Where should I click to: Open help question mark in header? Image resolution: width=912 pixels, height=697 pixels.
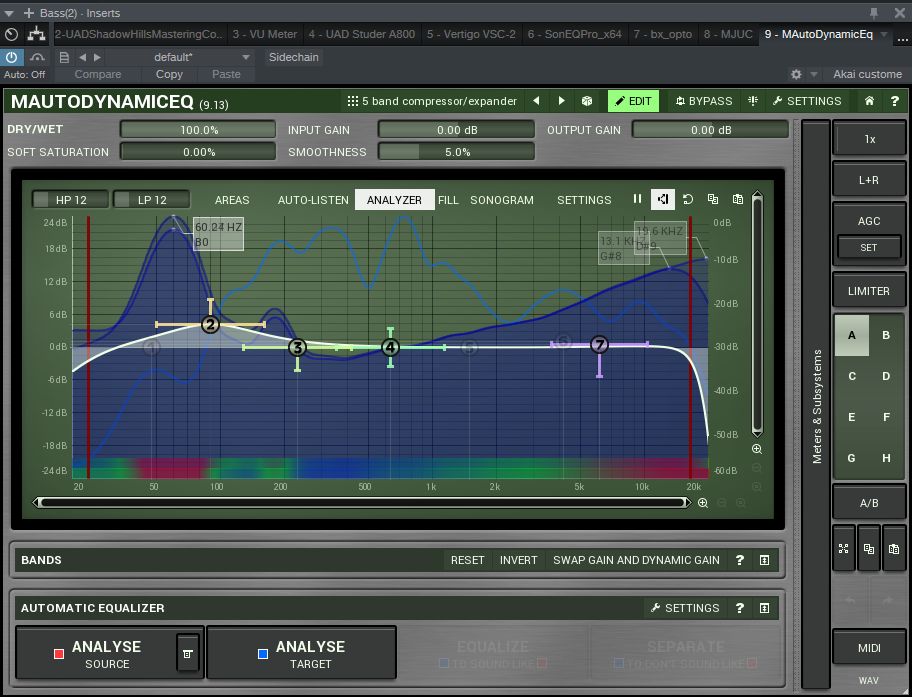pos(895,101)
